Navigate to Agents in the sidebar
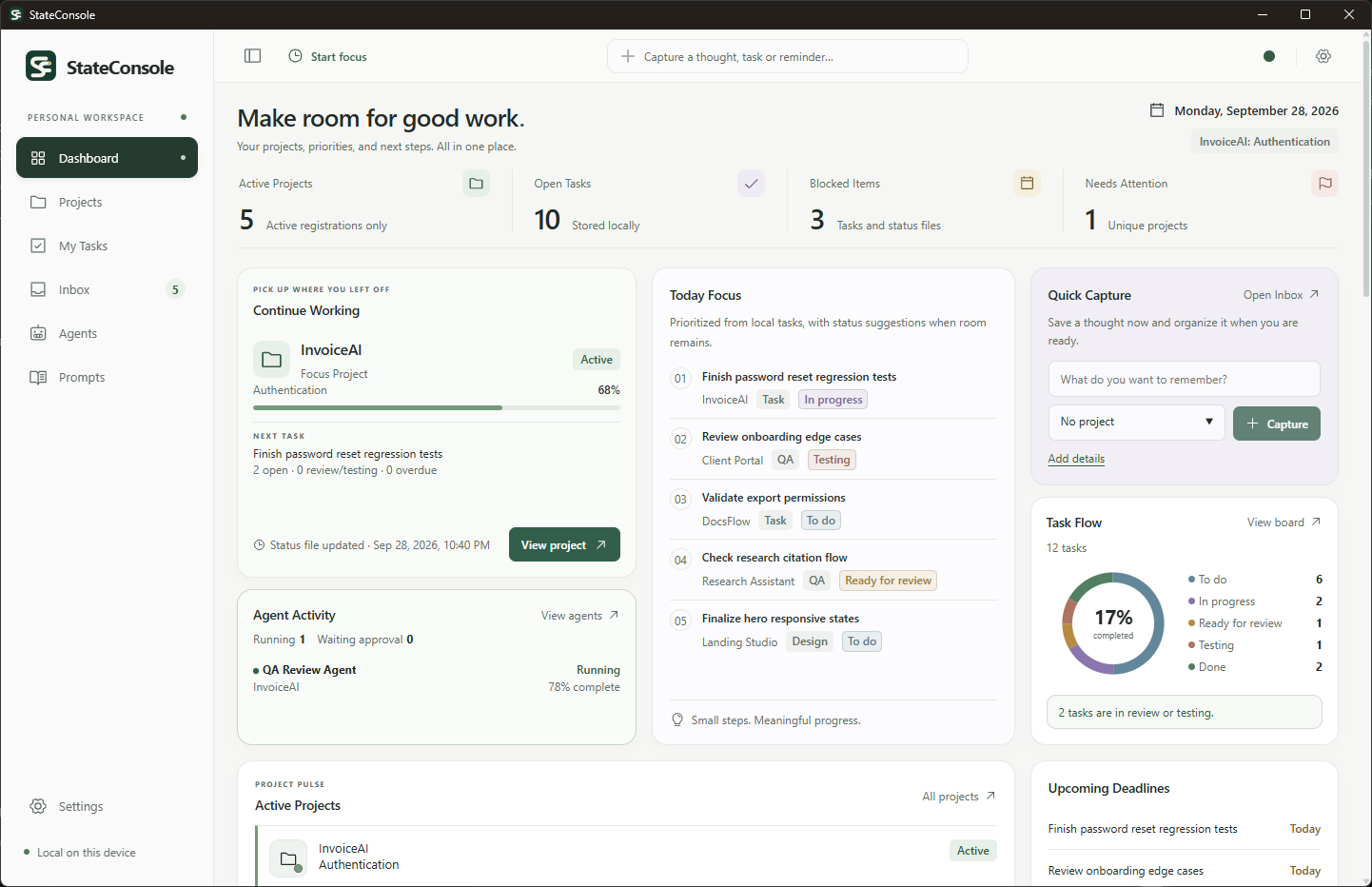The image size is (1372, 887). [x=107, y=333]
